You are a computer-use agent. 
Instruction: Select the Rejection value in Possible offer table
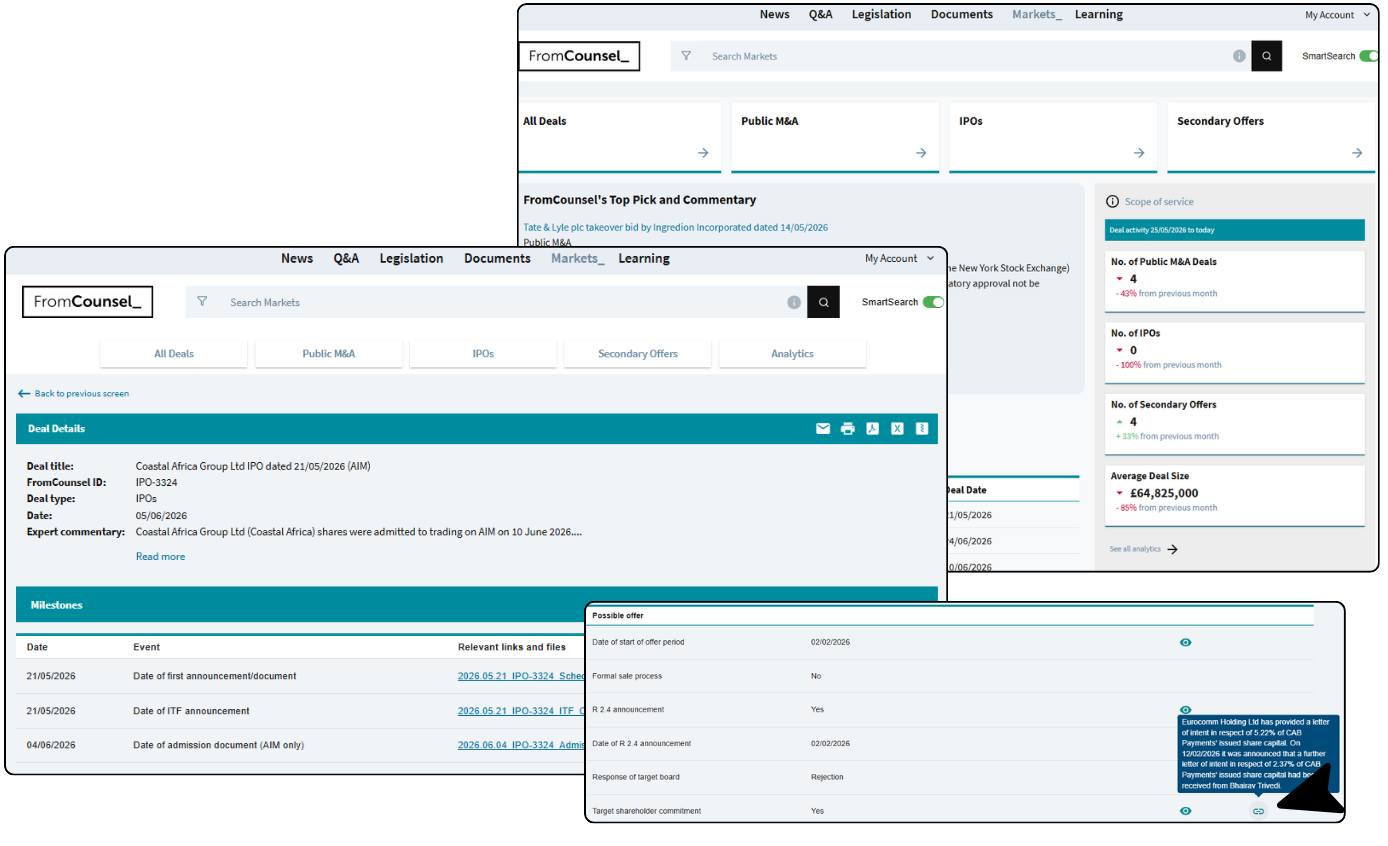click(827, 777)
